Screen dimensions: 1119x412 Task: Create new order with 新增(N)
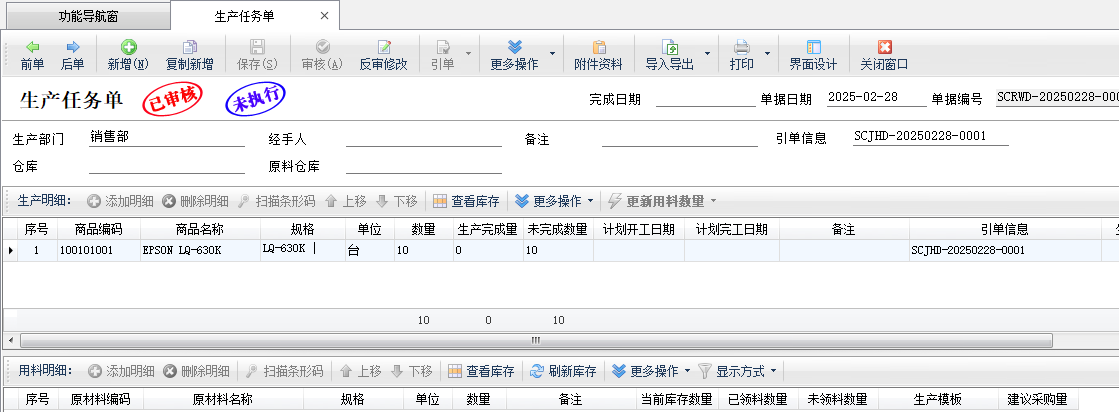[128, 54]
